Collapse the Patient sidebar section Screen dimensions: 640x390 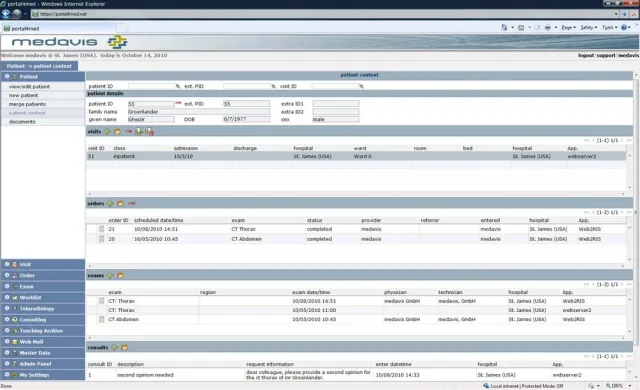click(43, 77)
